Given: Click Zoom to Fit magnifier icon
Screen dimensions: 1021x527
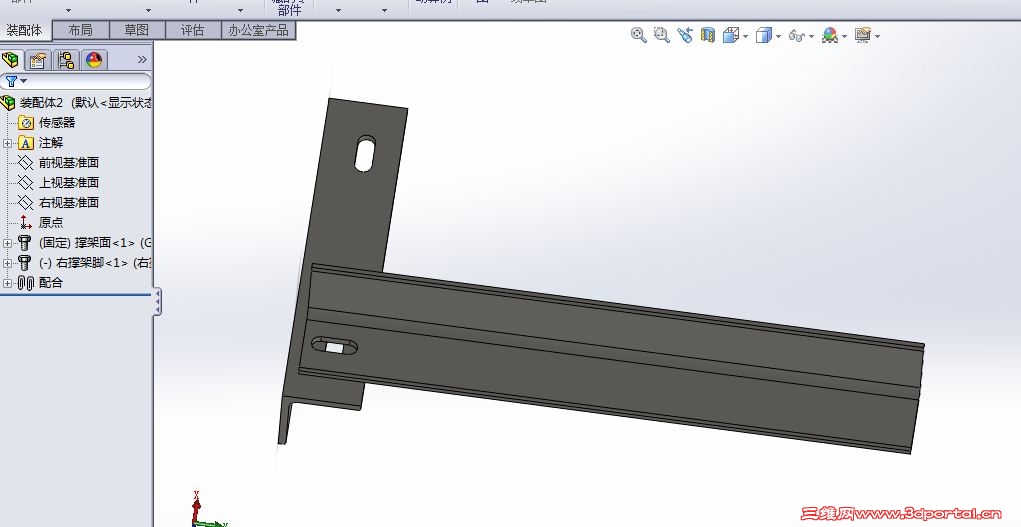Looking at the screenshot, I should coord(639,35).
